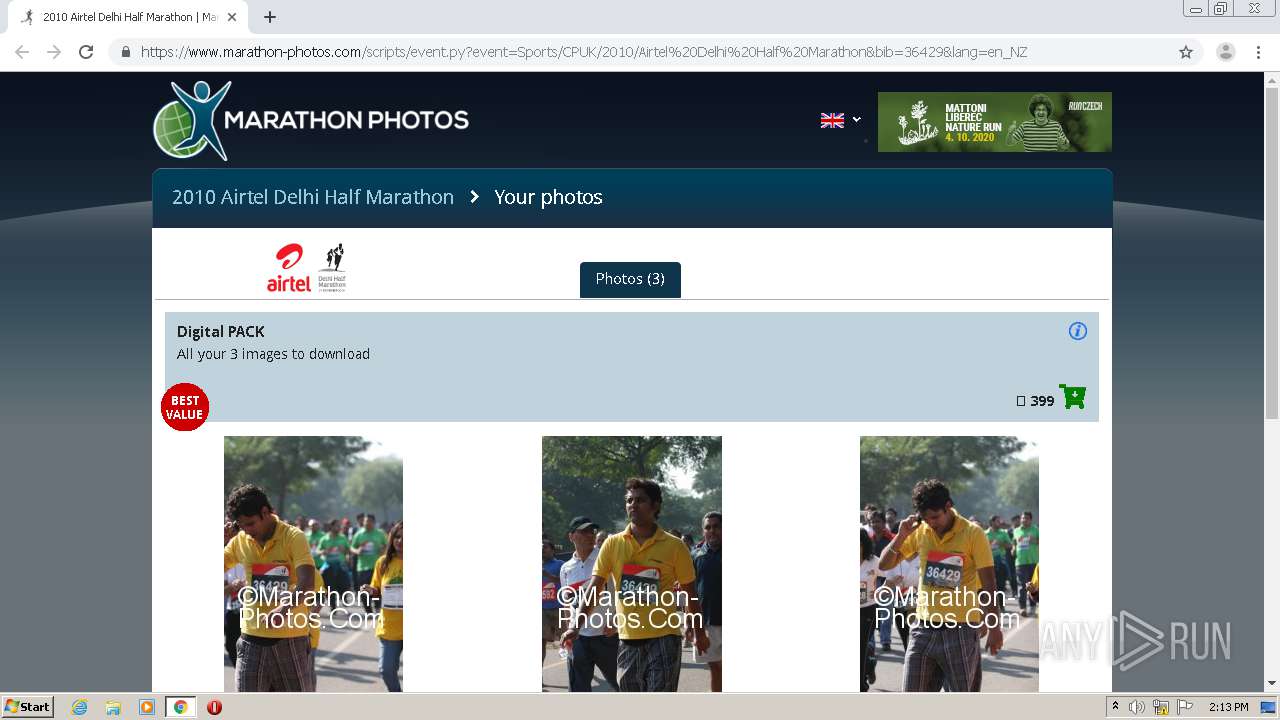View site security lock information
1280x720 pixels.
pyautogui.click(x=125, y=52)
